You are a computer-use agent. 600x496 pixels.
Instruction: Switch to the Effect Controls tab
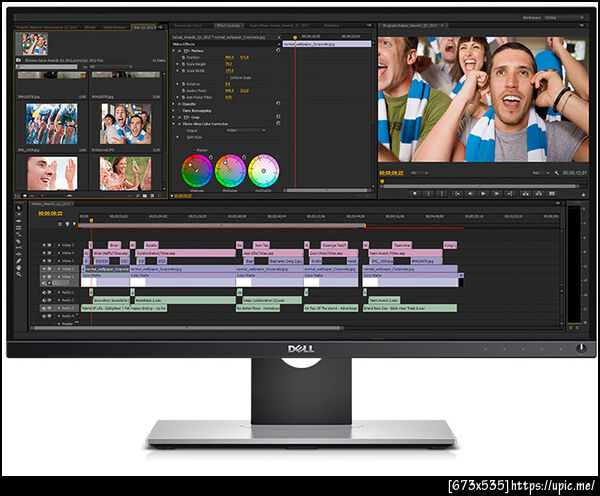(228, 26)
